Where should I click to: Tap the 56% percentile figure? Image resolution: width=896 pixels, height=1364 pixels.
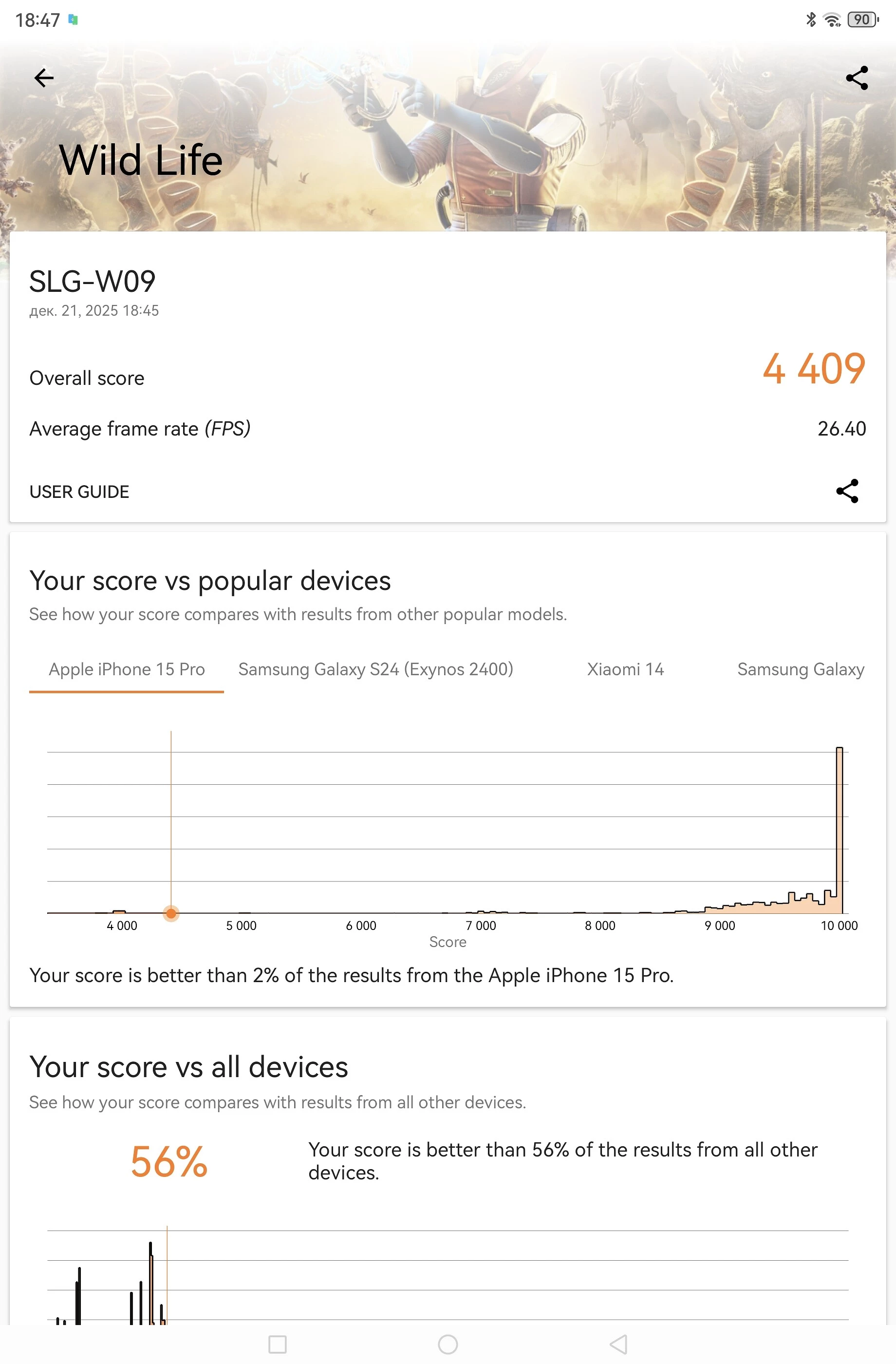point(169,1162)
